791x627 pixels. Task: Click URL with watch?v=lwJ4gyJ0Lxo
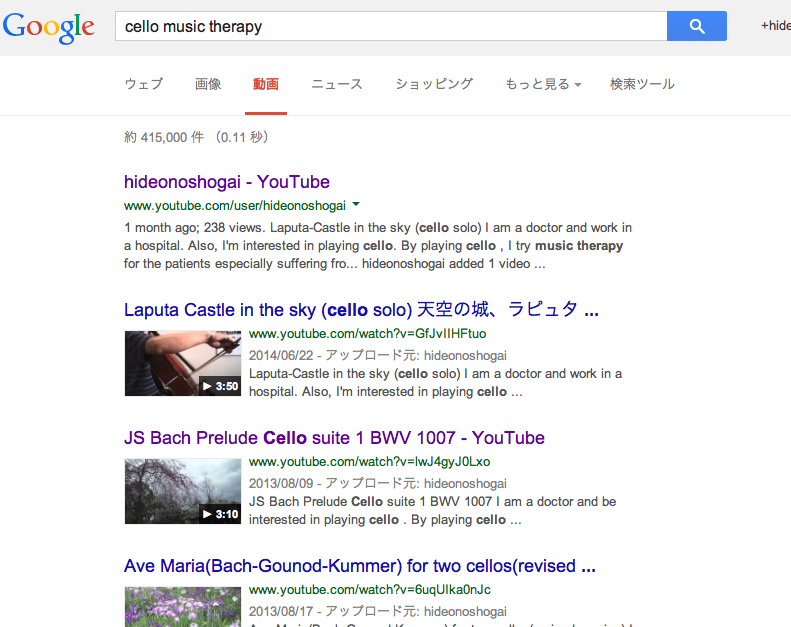click(370, 462)
